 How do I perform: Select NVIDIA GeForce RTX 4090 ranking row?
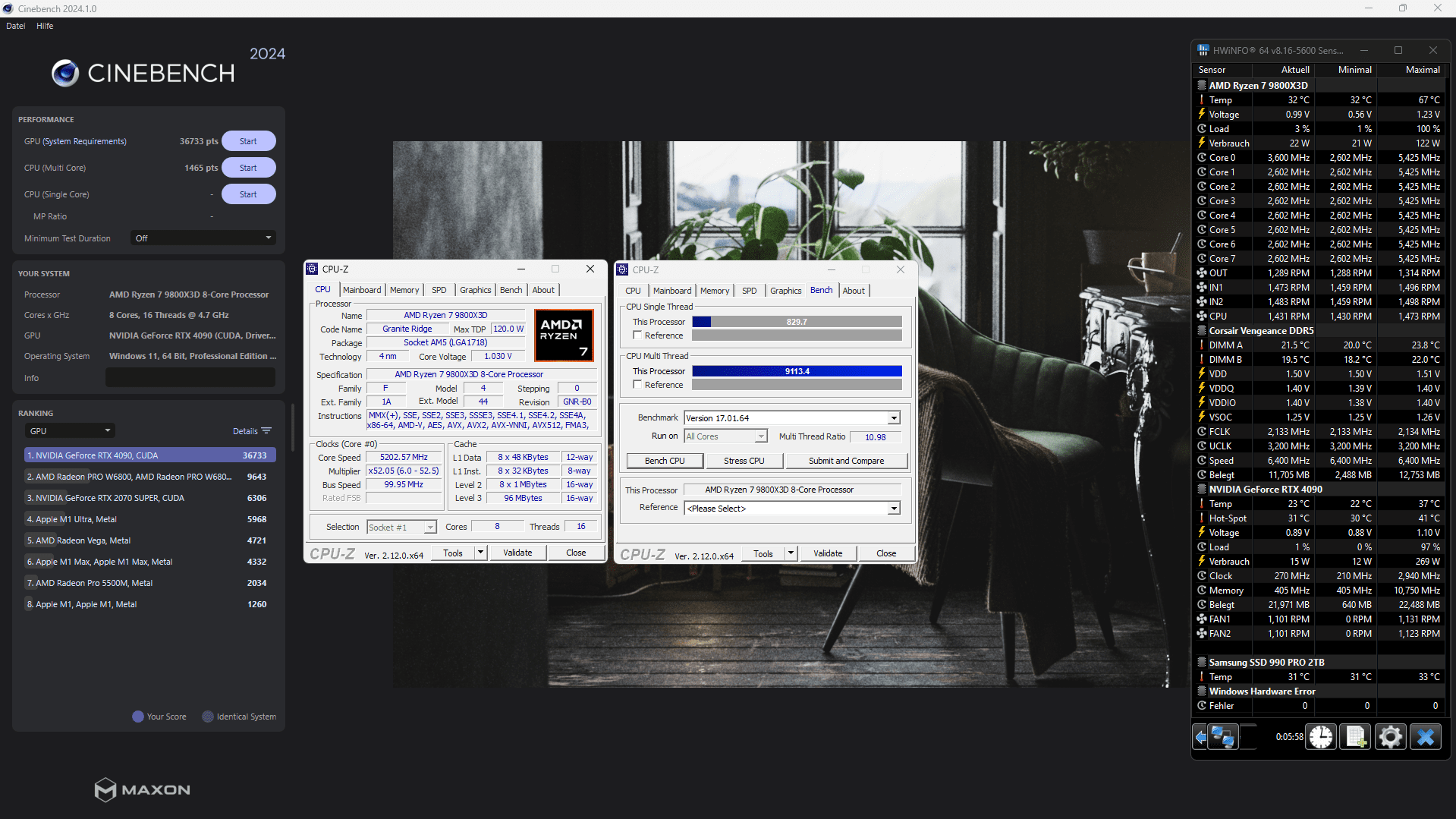click(x=149, y=455)
